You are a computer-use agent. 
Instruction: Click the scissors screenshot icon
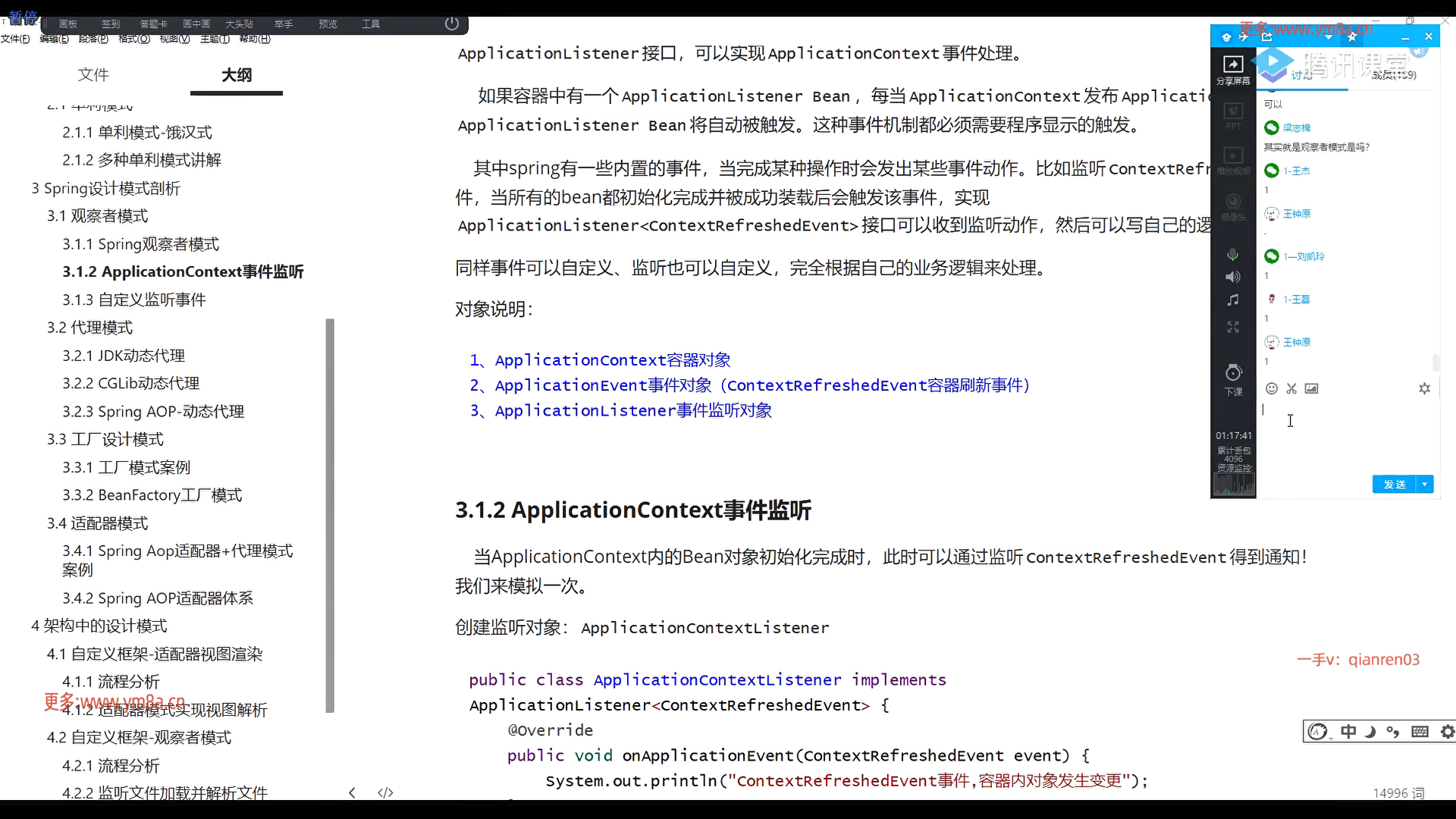point(1291,388)
